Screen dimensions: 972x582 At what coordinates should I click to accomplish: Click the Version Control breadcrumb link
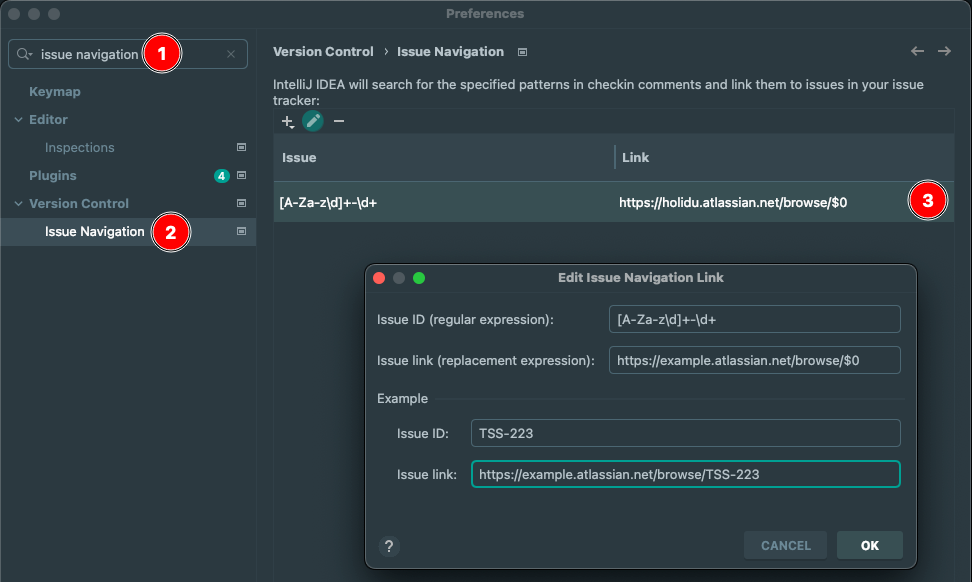point(323,51)
